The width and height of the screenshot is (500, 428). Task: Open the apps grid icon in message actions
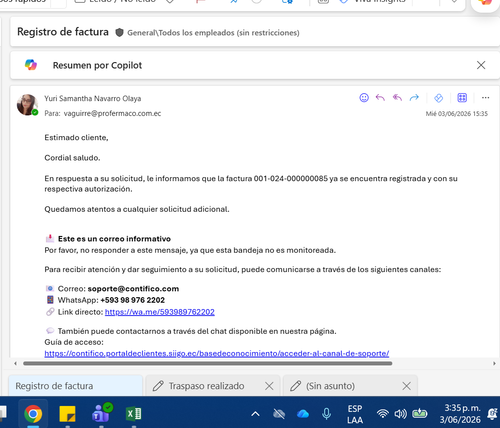pyautogui.click(x=462, y=98)
